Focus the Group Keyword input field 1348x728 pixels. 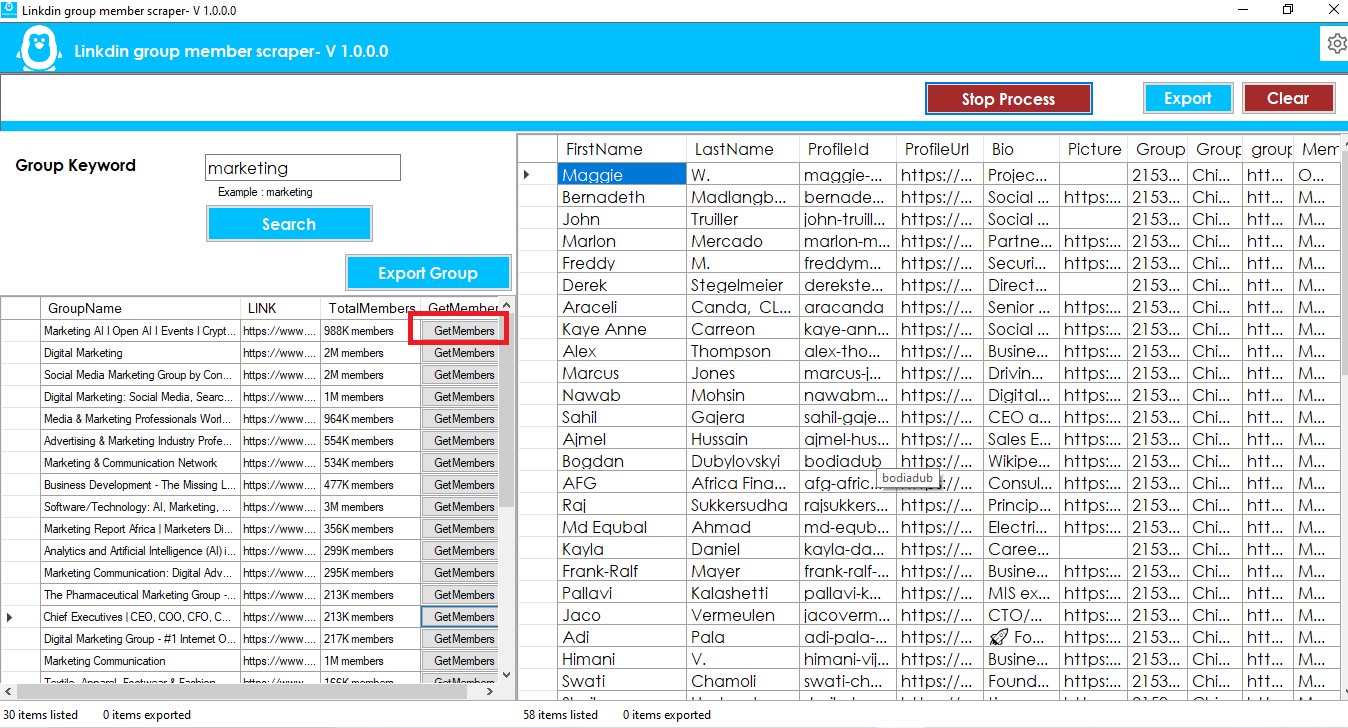pyautogui.click(x=302, y=168)
